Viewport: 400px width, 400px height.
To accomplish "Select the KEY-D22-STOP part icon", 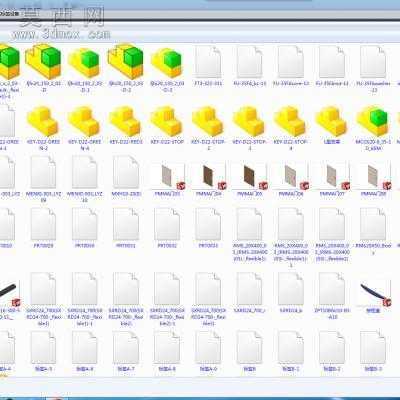I will 167,121.
